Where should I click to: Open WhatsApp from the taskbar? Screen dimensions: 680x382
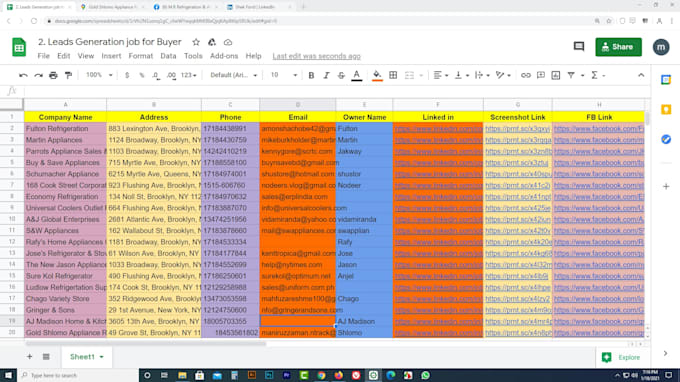[425, 375]
